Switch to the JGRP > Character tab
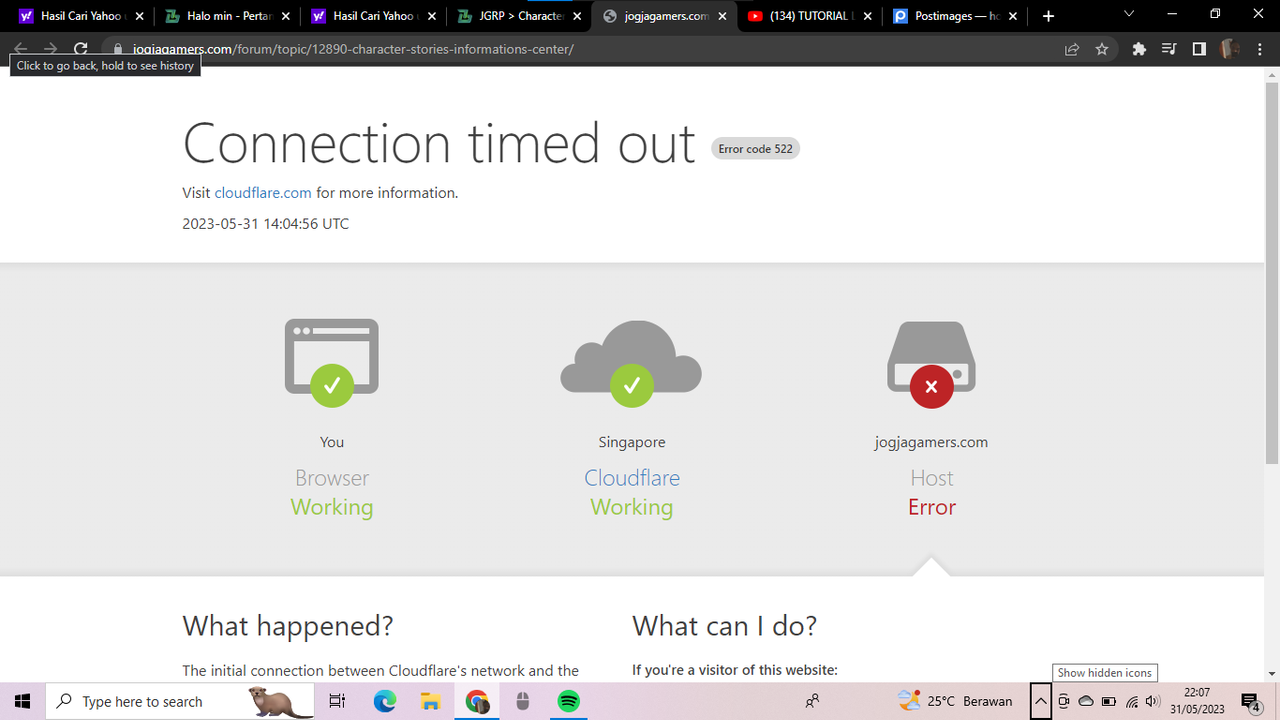 point(520,16)
